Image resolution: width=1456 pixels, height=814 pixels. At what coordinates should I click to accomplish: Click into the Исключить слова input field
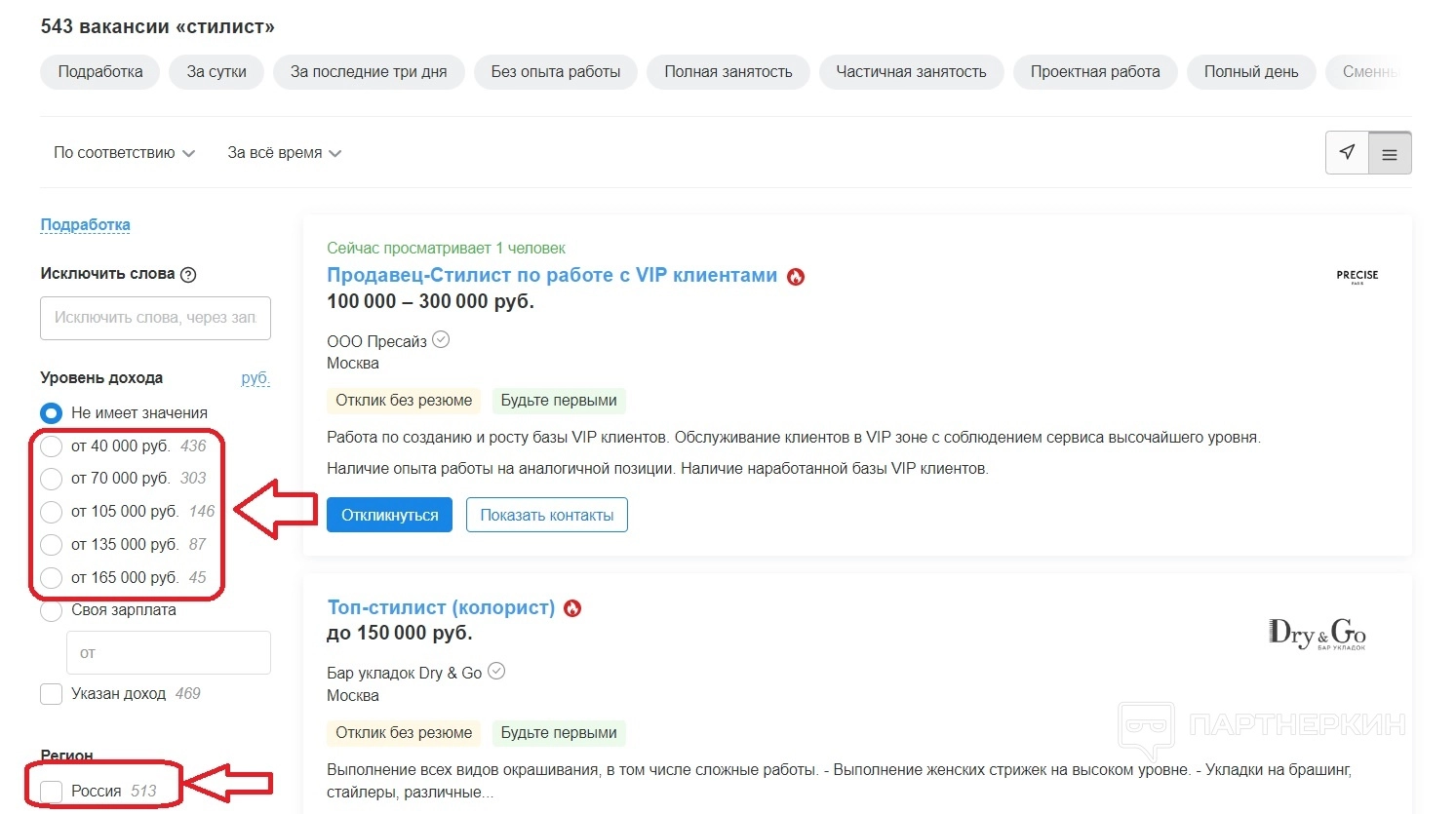155,318
